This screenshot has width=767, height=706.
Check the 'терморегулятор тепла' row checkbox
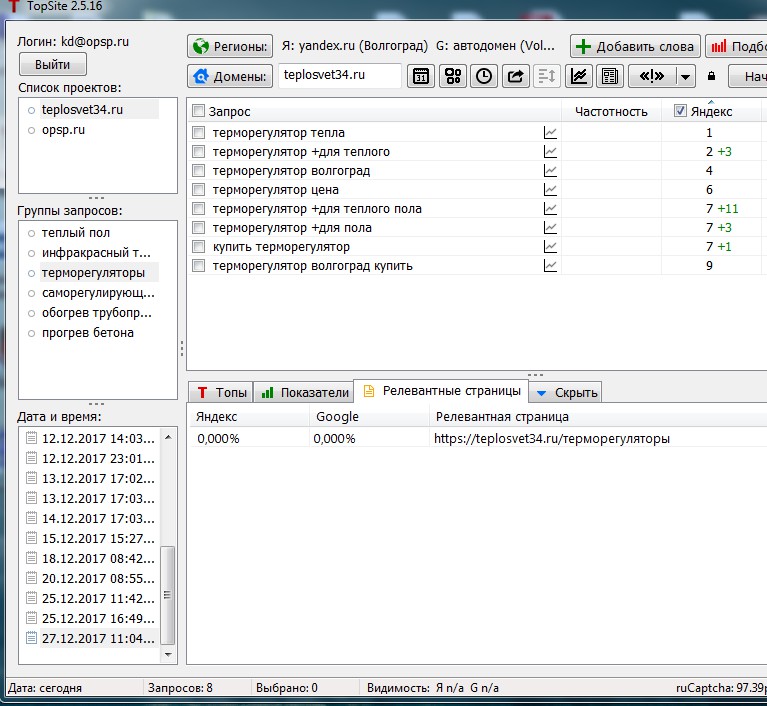pyautogui.click(x=198, y=133)
